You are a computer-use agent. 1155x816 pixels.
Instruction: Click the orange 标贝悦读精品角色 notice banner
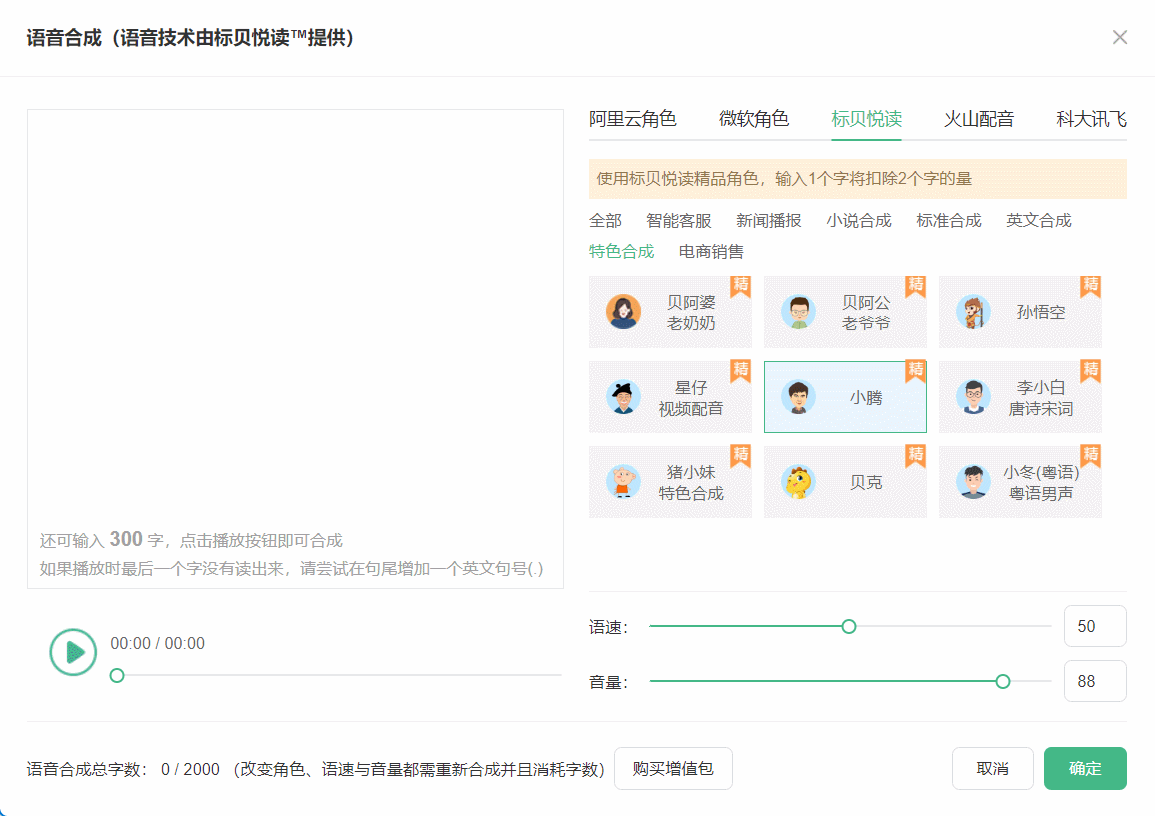(x=857, y=179)
